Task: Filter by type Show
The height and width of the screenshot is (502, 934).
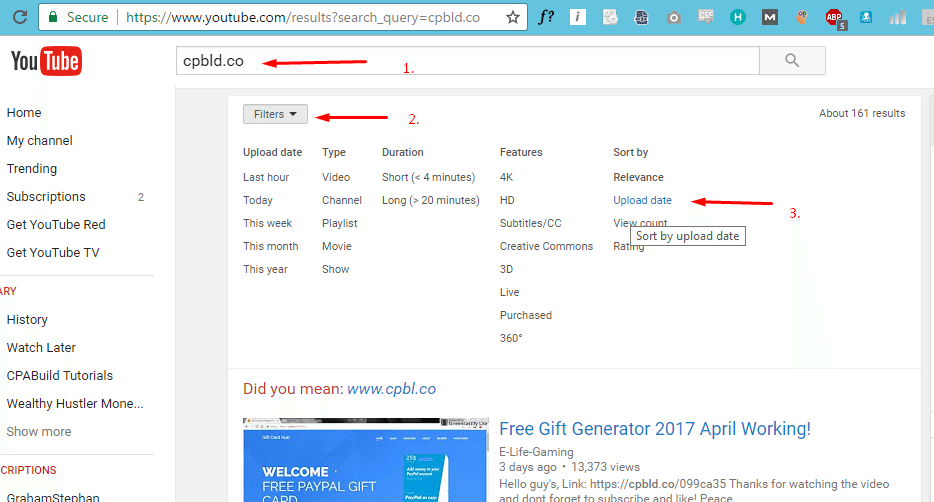Action: 335,269
